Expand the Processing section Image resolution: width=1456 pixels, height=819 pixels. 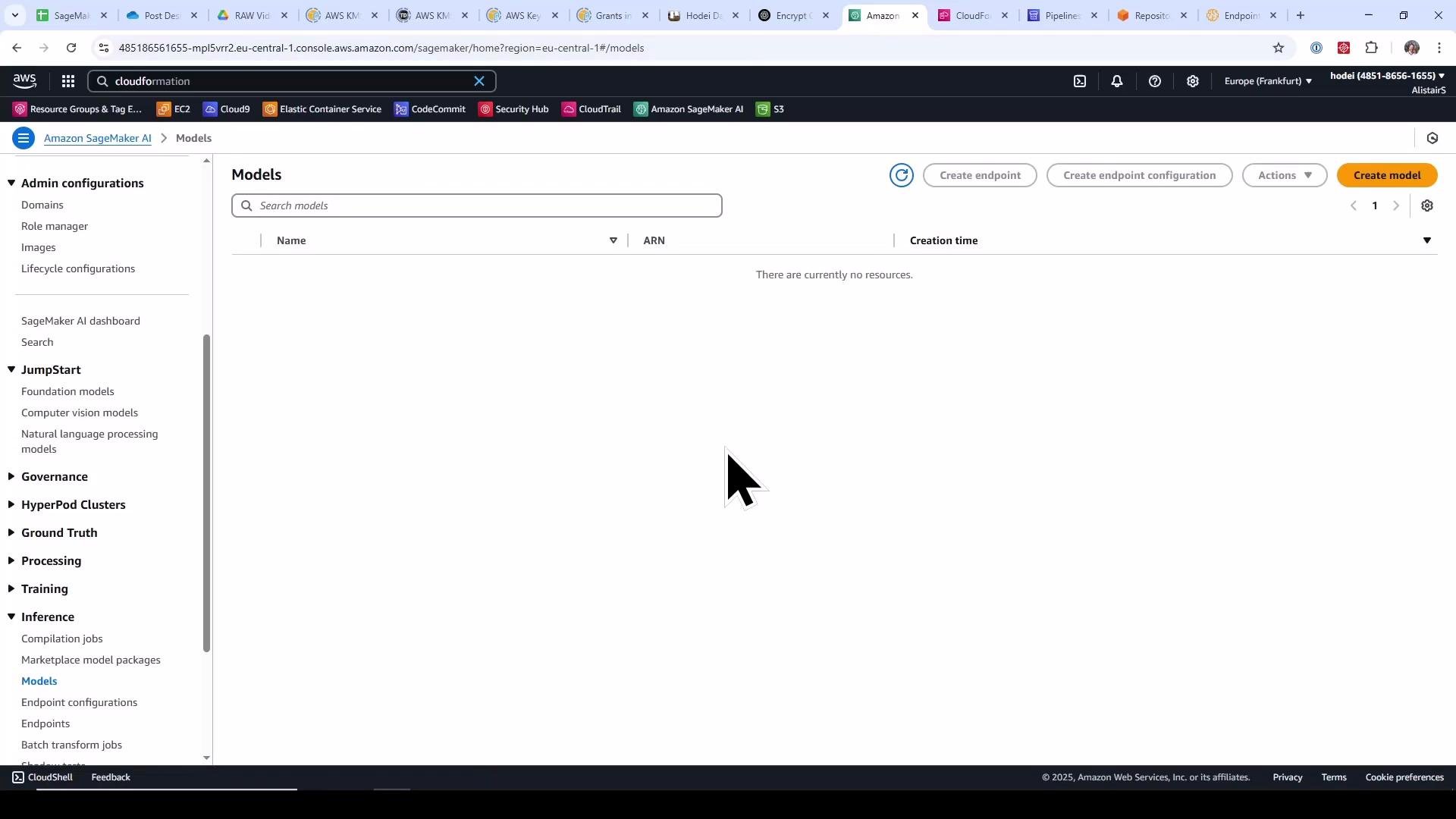pos(11,560)
